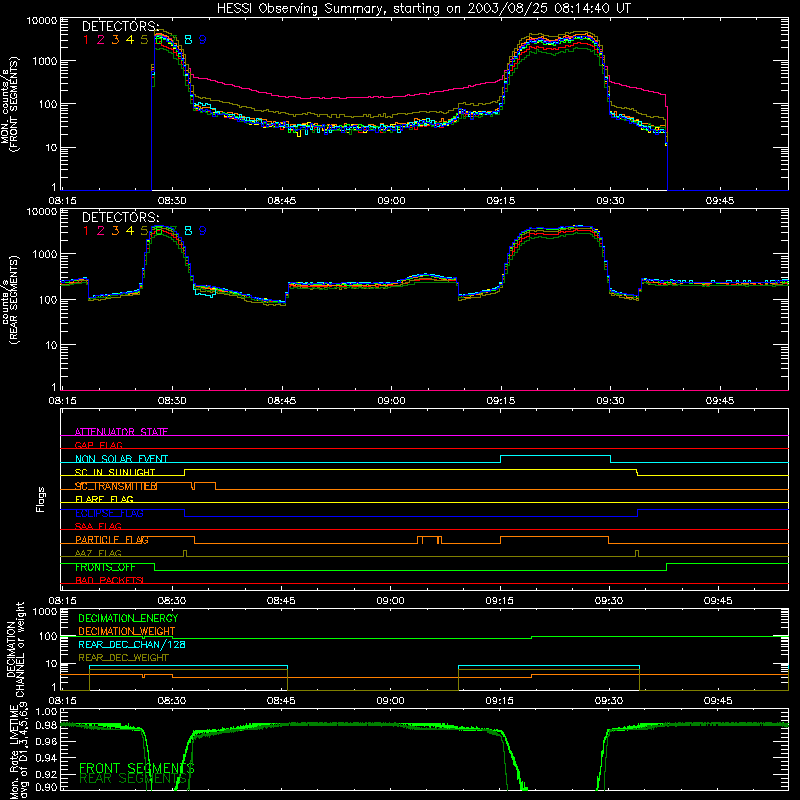
Task: Click detector number 4 in front segments legend
Action: click(130, 39)
